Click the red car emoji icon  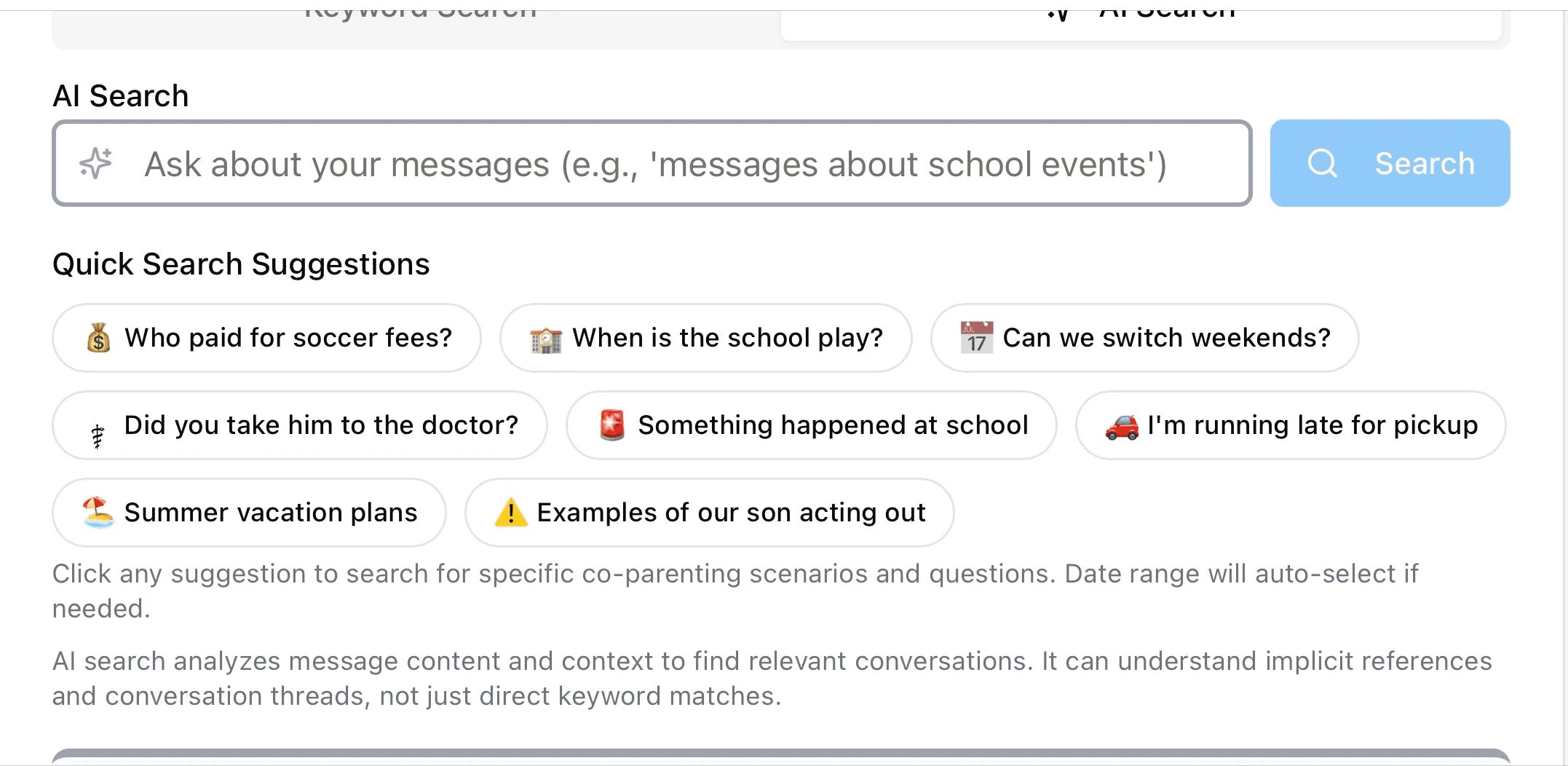[x=1122, y=427]
